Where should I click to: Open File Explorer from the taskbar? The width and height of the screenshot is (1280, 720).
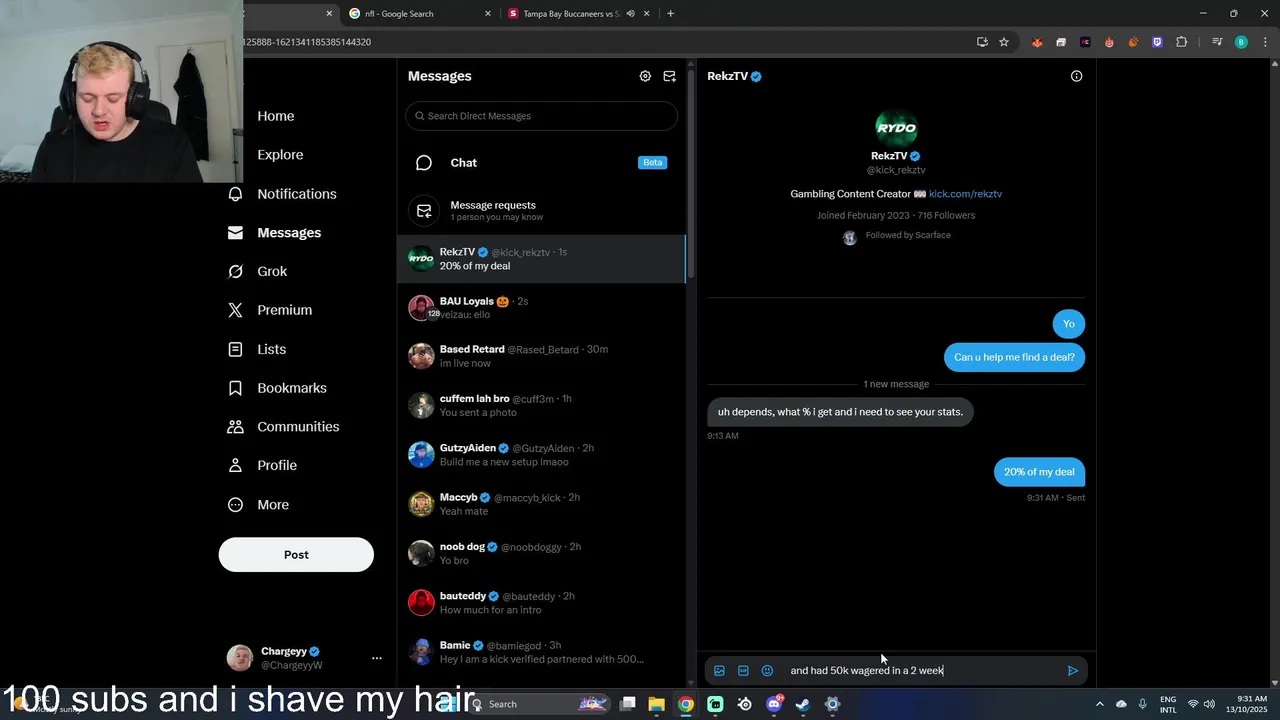pos(657,704)
